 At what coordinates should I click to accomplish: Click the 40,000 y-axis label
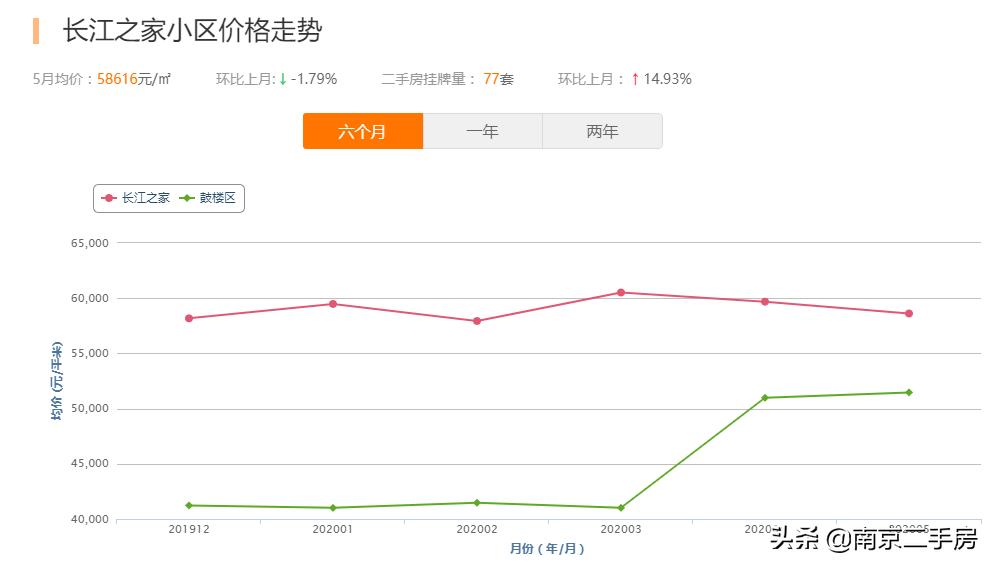coord(89,519)
